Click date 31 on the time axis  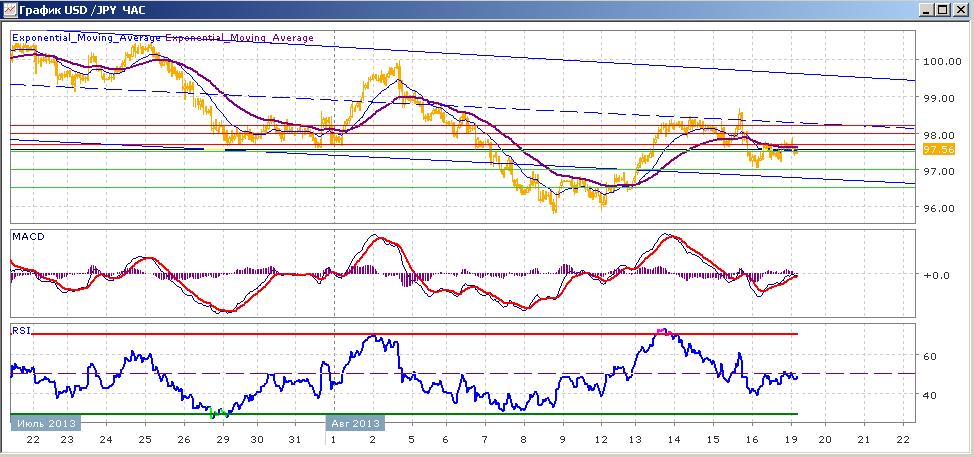tap(295, 439)
